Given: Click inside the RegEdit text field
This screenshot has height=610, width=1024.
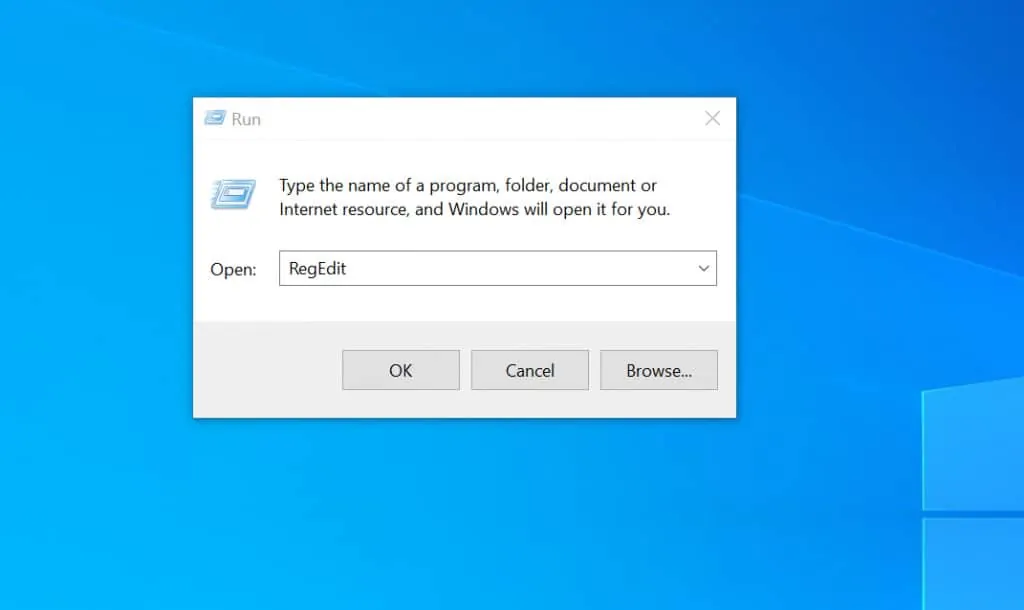Looking at the screenshot, I should pyautogui.click(x=450, y=268).
